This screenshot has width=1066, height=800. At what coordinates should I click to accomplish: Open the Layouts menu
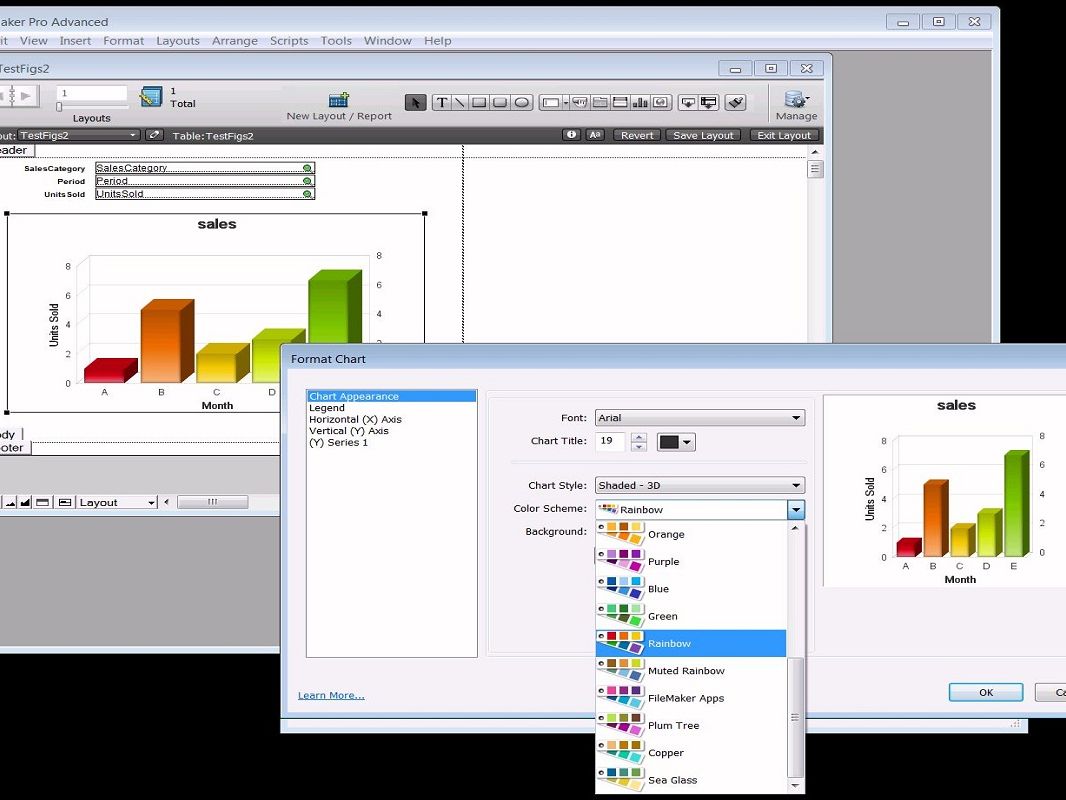click(177, 41)
